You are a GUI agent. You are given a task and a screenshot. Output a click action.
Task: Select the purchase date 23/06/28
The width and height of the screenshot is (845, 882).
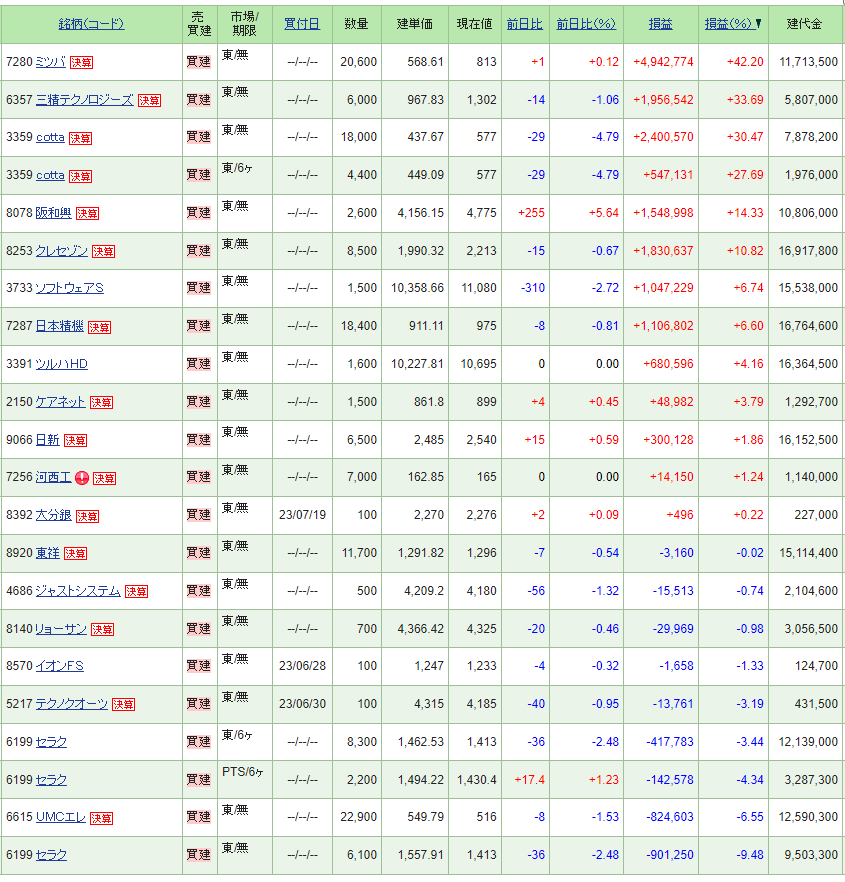(x=302, y=666)
